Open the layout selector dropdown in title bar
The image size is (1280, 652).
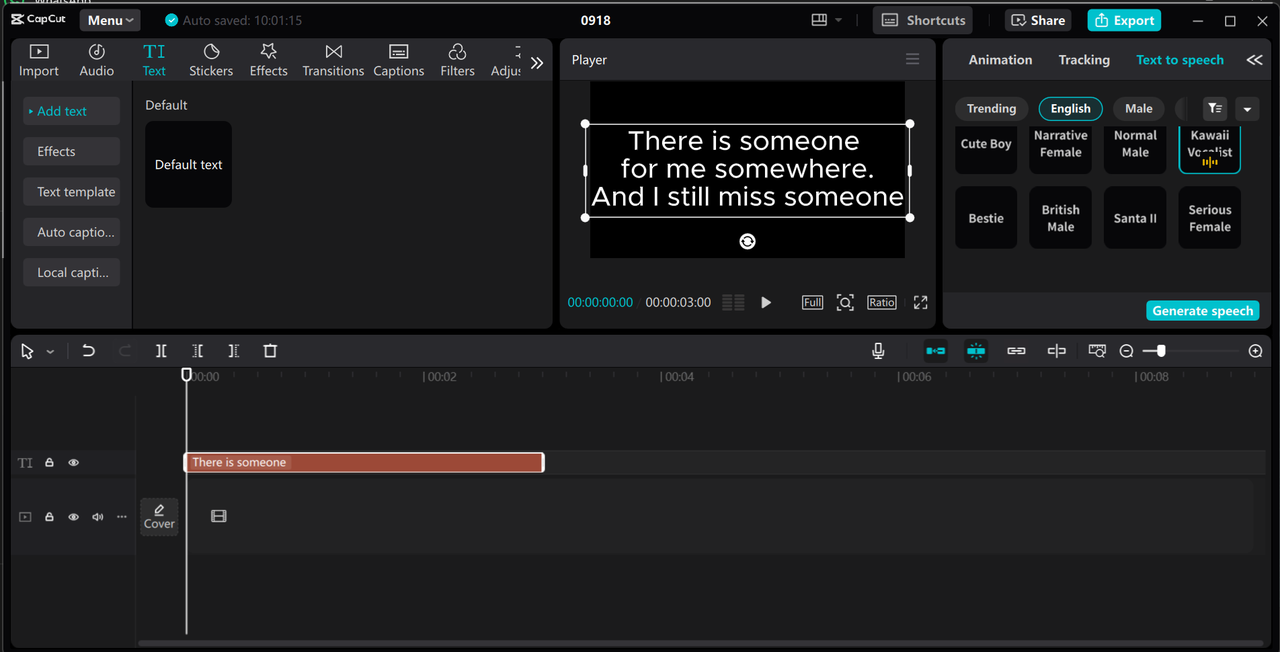(x=827, y=20)
